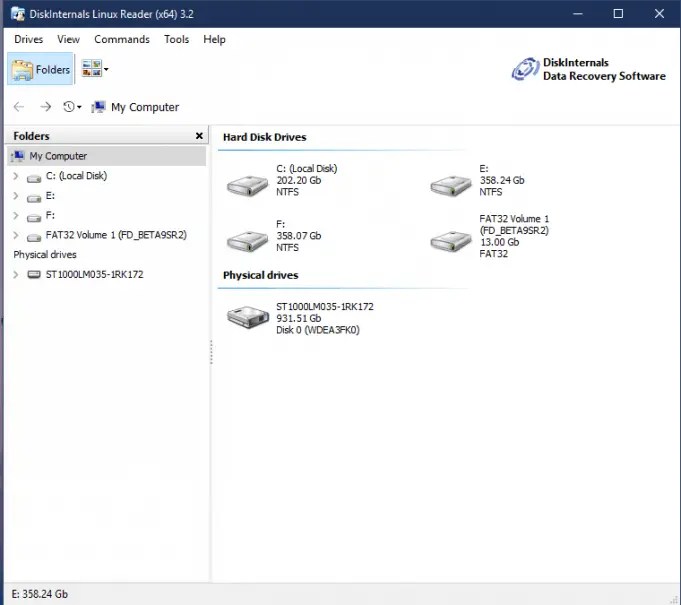Click the ST1000LM035-1RK172 physical disk icon
Screen dimensions: 681x605
pos(248,317)
